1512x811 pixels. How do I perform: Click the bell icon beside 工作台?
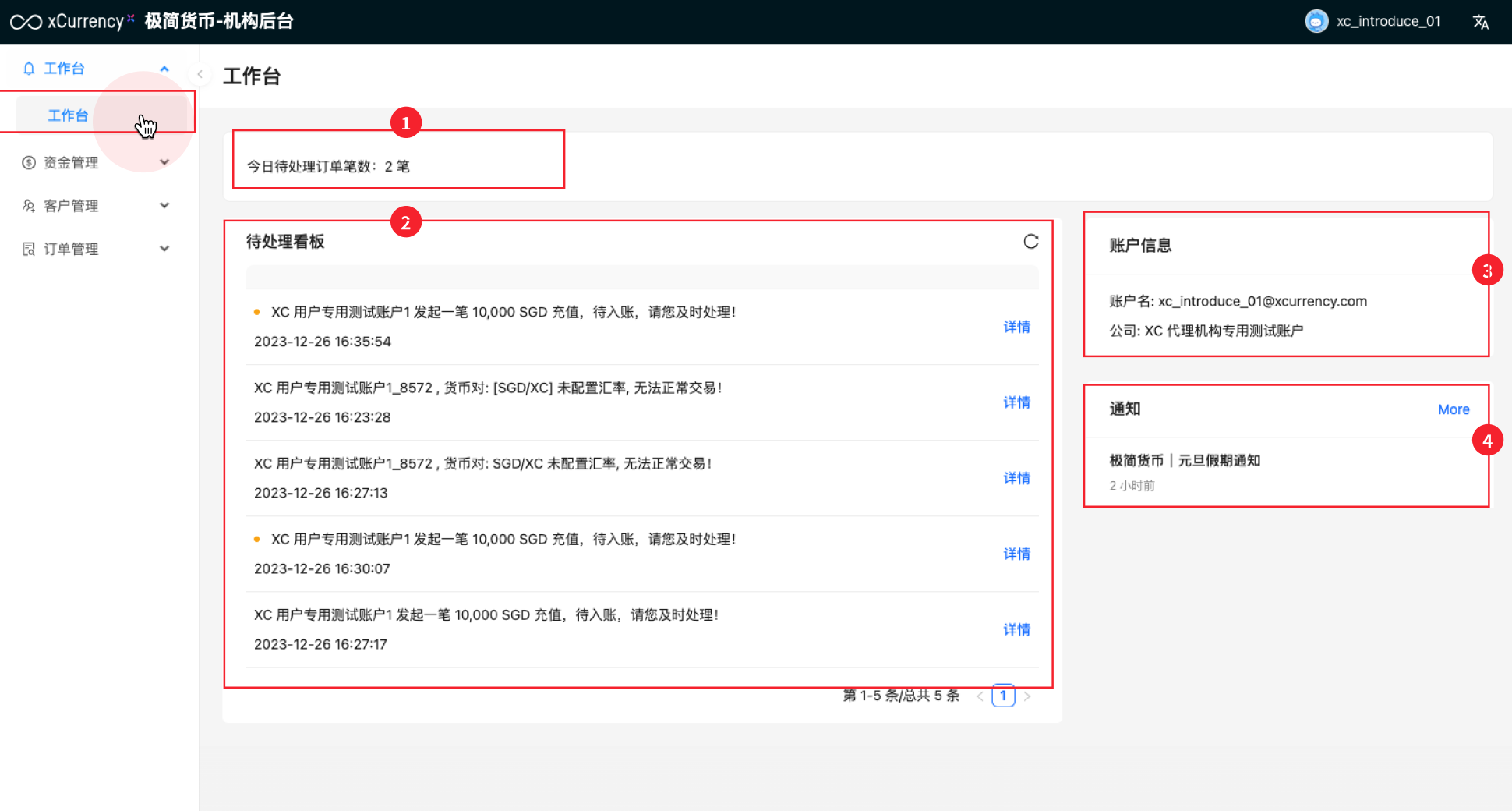coord(29,69)
